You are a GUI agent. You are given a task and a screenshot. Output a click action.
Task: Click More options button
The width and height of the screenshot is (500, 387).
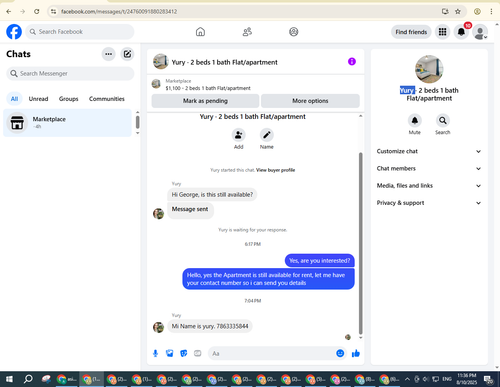310,101
